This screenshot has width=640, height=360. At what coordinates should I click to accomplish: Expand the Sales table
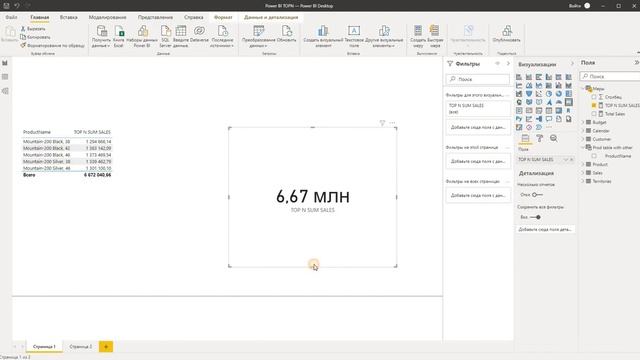click(583, 173)
